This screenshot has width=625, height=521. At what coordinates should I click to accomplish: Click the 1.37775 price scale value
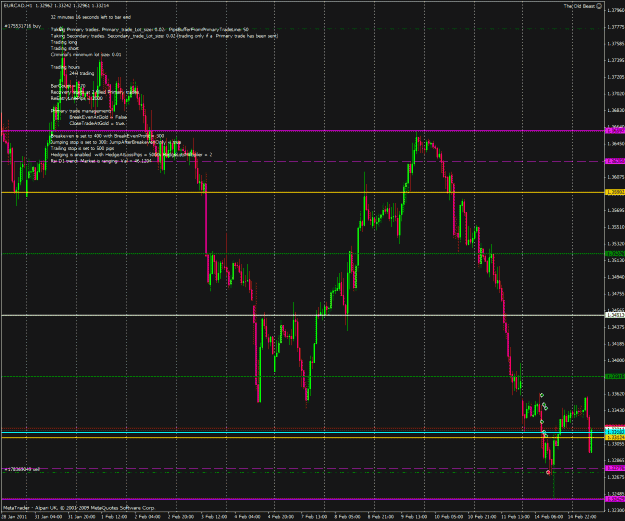tap(616, 27)
